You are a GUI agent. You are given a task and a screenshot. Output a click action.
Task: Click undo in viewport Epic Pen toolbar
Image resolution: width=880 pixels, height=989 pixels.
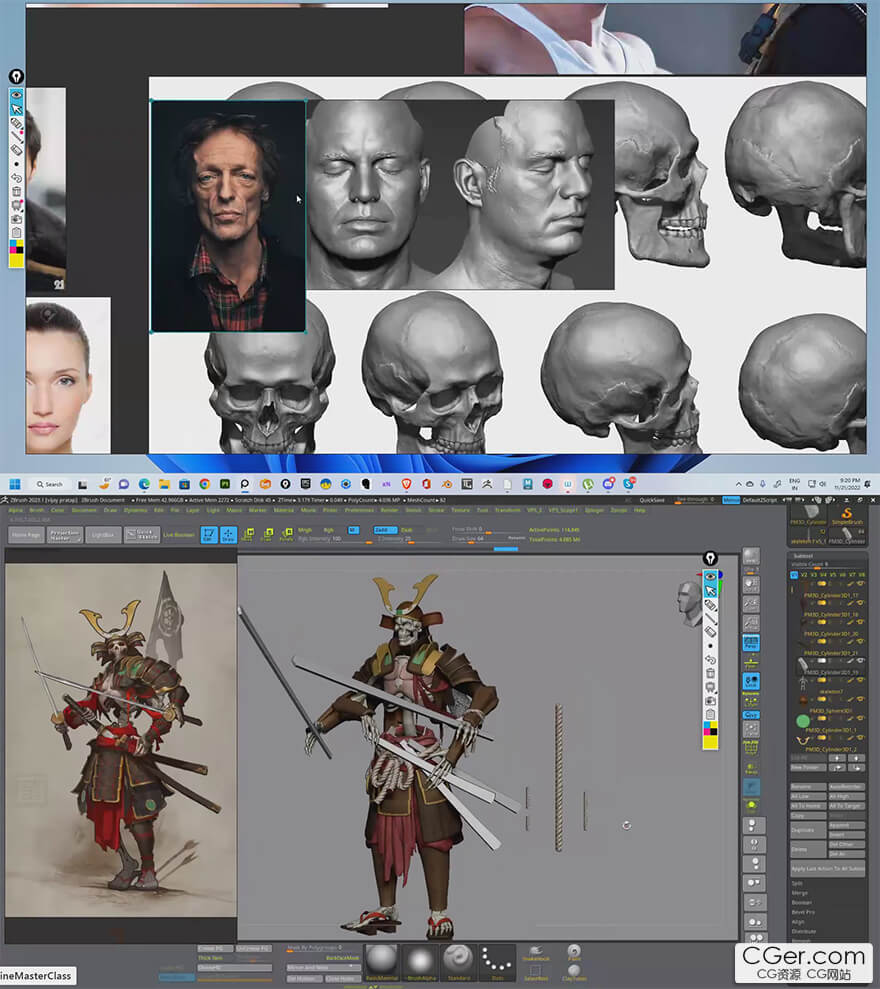point(710,660)
